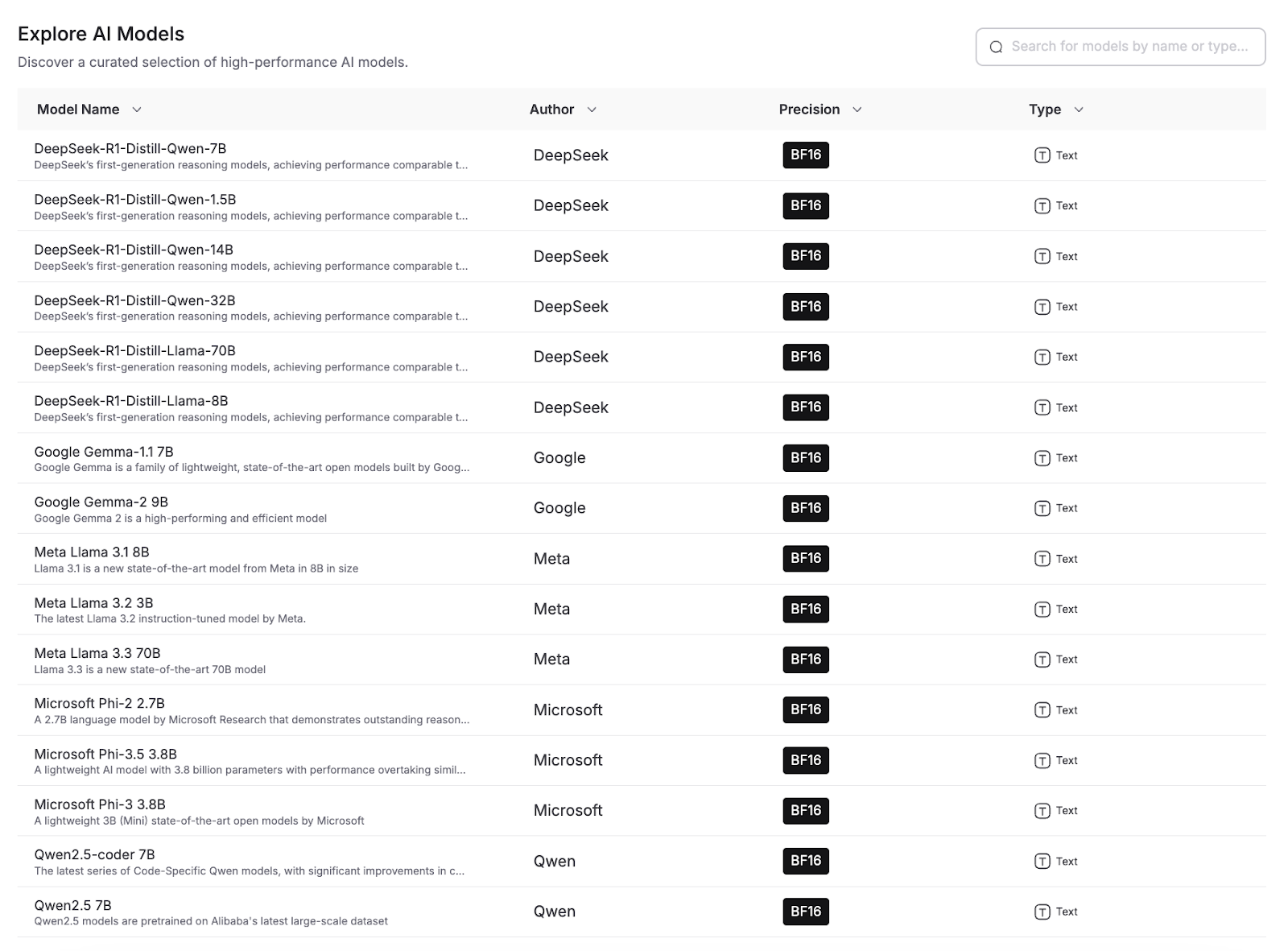1288x951 pixels.
Task: Select Microsoft Phi-2 2.7B model name
Action: coord(100,704)
